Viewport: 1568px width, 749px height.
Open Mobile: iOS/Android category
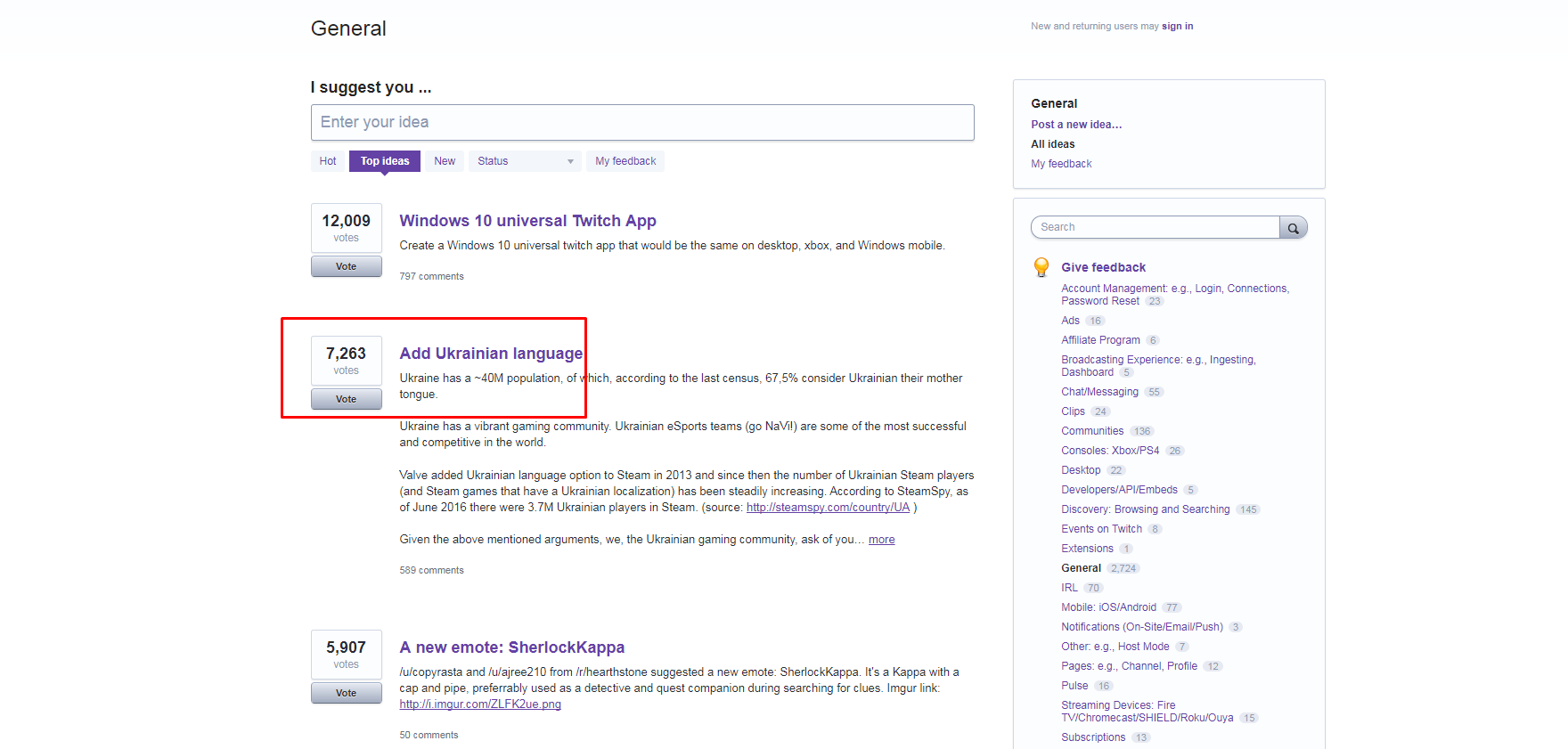(x=1108, y=607)
